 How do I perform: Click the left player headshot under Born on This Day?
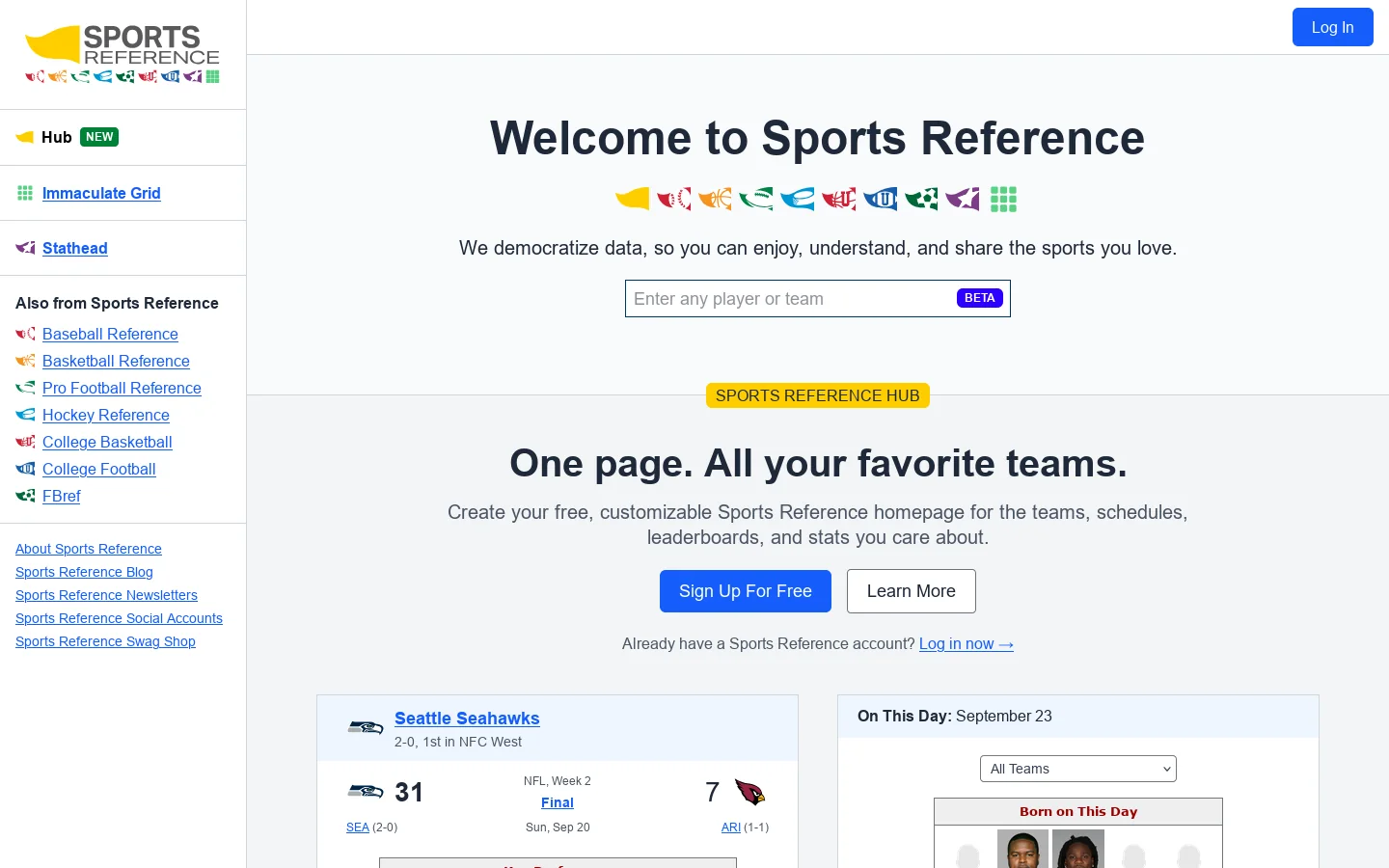pyautogui.click(x=1022, y=849)
